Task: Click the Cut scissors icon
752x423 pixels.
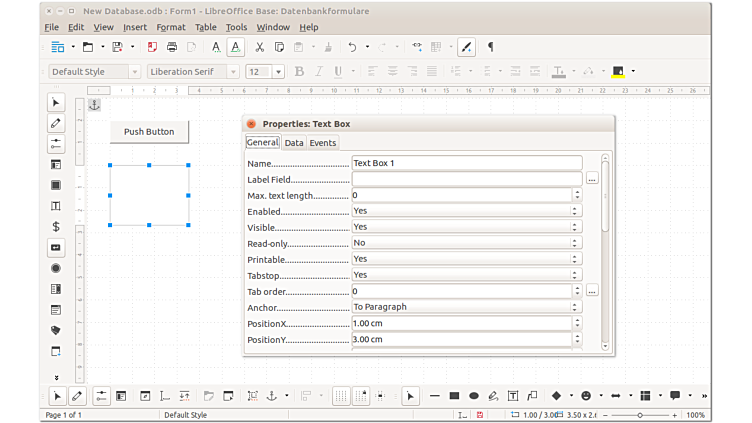Action: point(259,47)
